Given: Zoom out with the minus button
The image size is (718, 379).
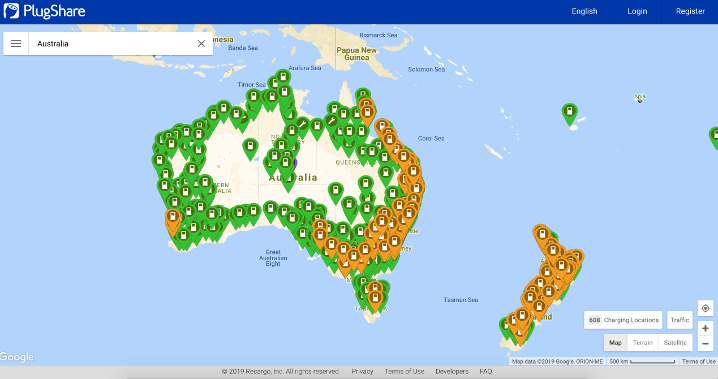Looking at the screenshot, I should tap(705, 343).
